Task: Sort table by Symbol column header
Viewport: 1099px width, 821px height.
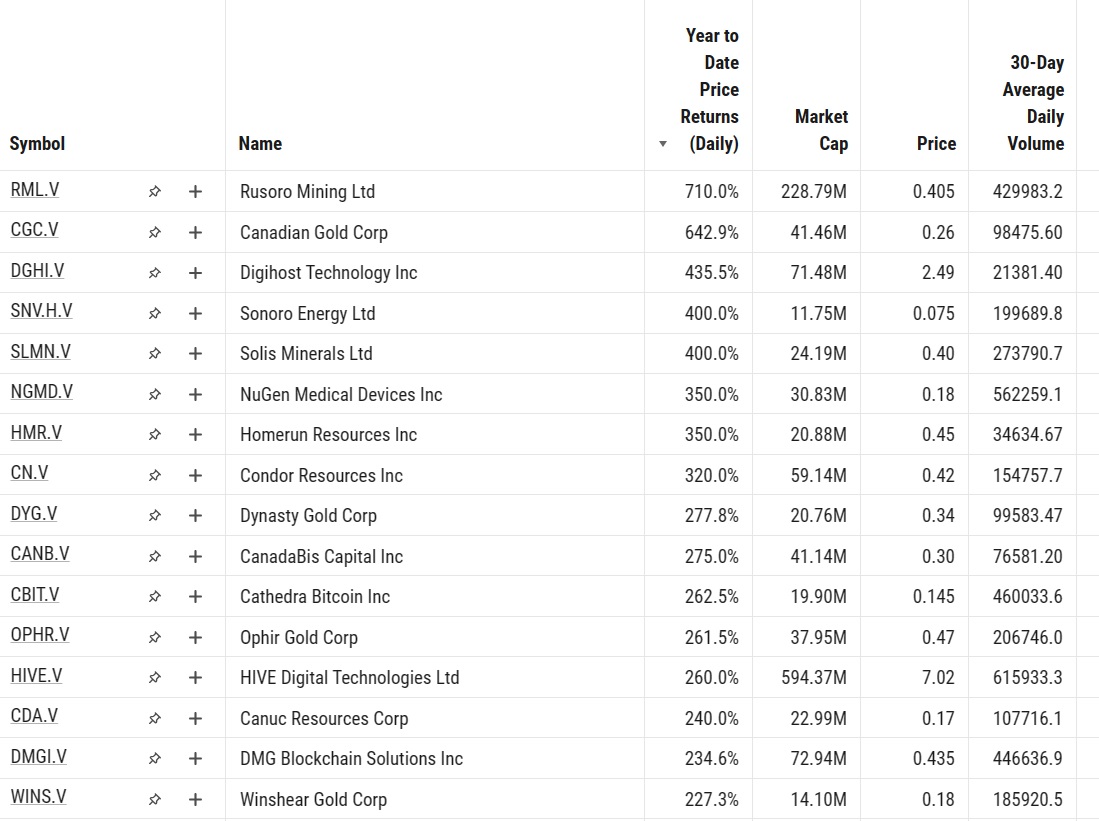Action: (37, 143)
